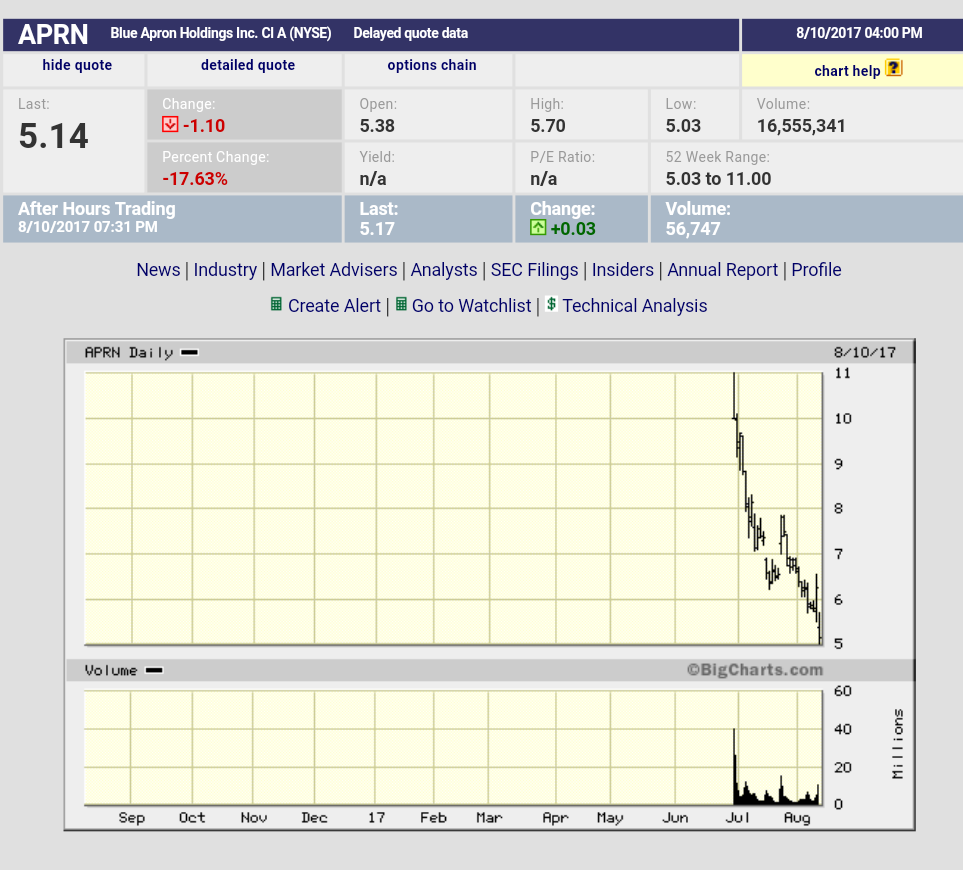Click the open price 5.38

click(377, 126)
